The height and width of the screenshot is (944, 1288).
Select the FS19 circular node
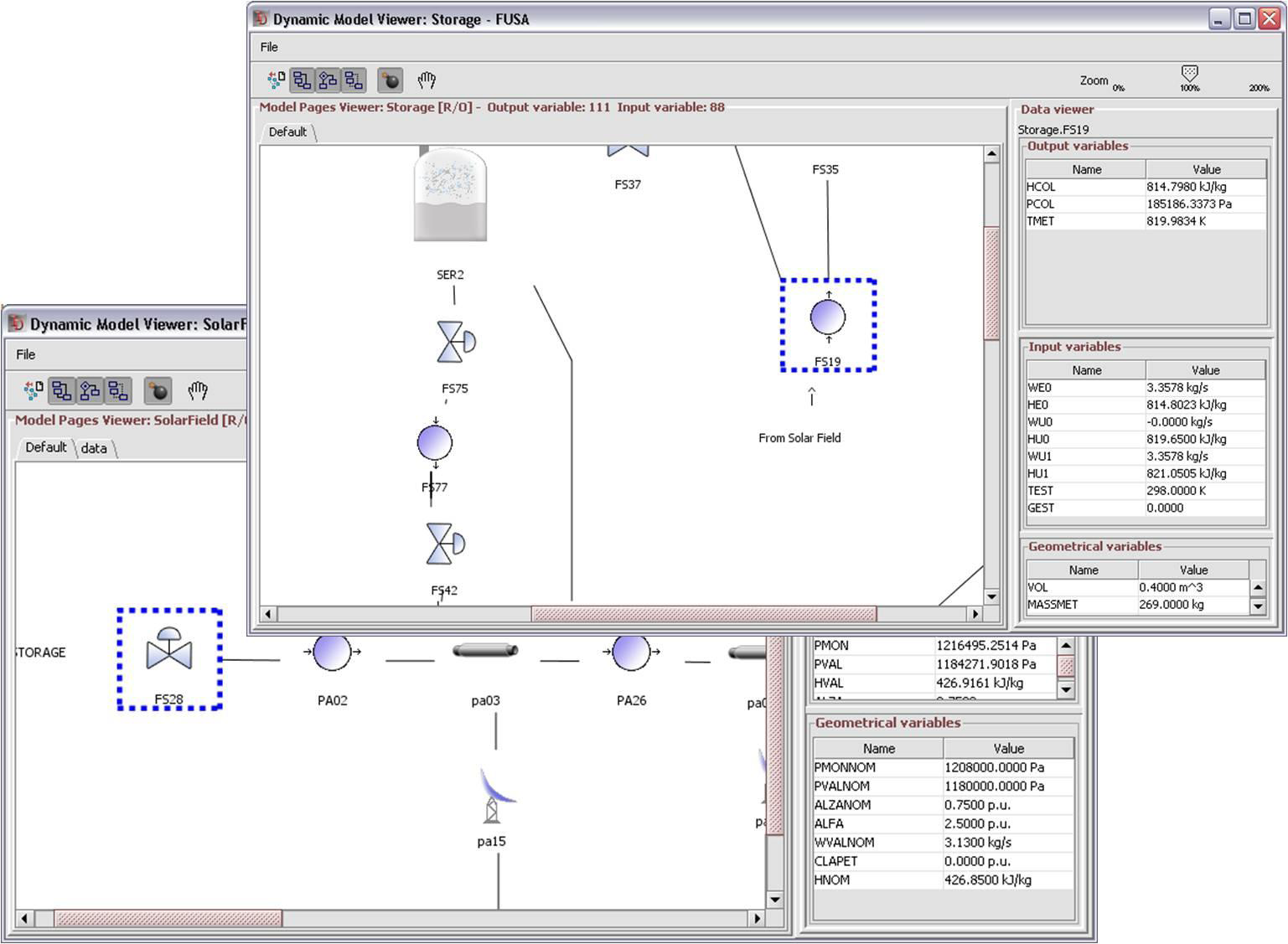coord(828,317)
